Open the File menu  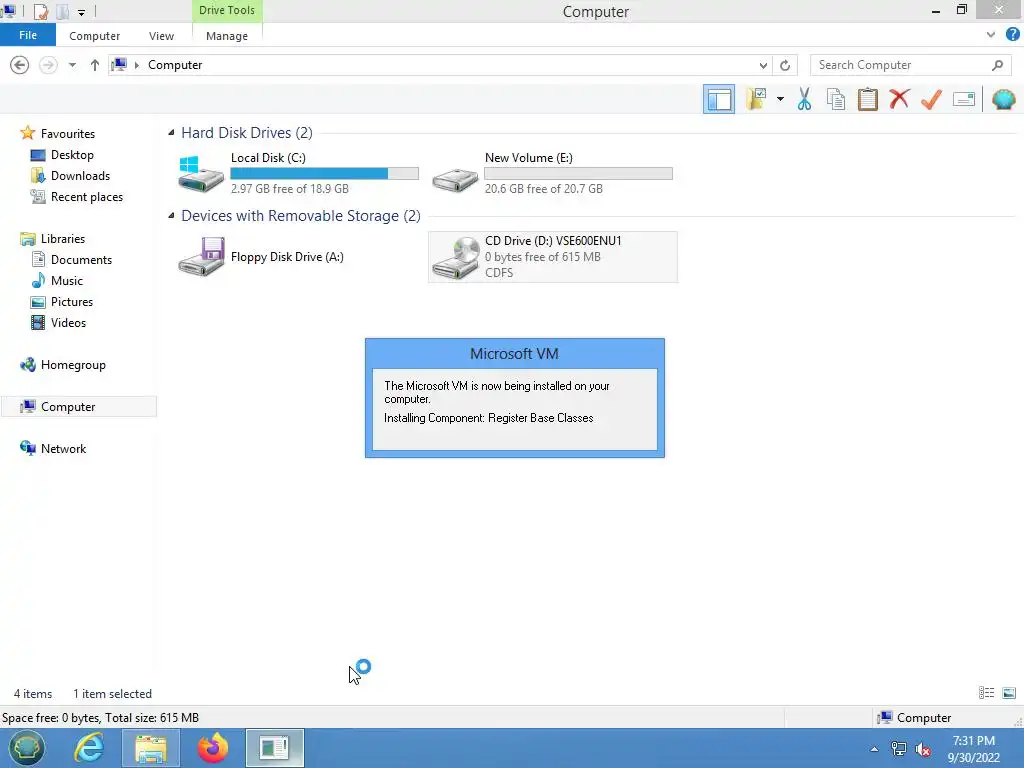pyautogui.click(x=28, y=35)
